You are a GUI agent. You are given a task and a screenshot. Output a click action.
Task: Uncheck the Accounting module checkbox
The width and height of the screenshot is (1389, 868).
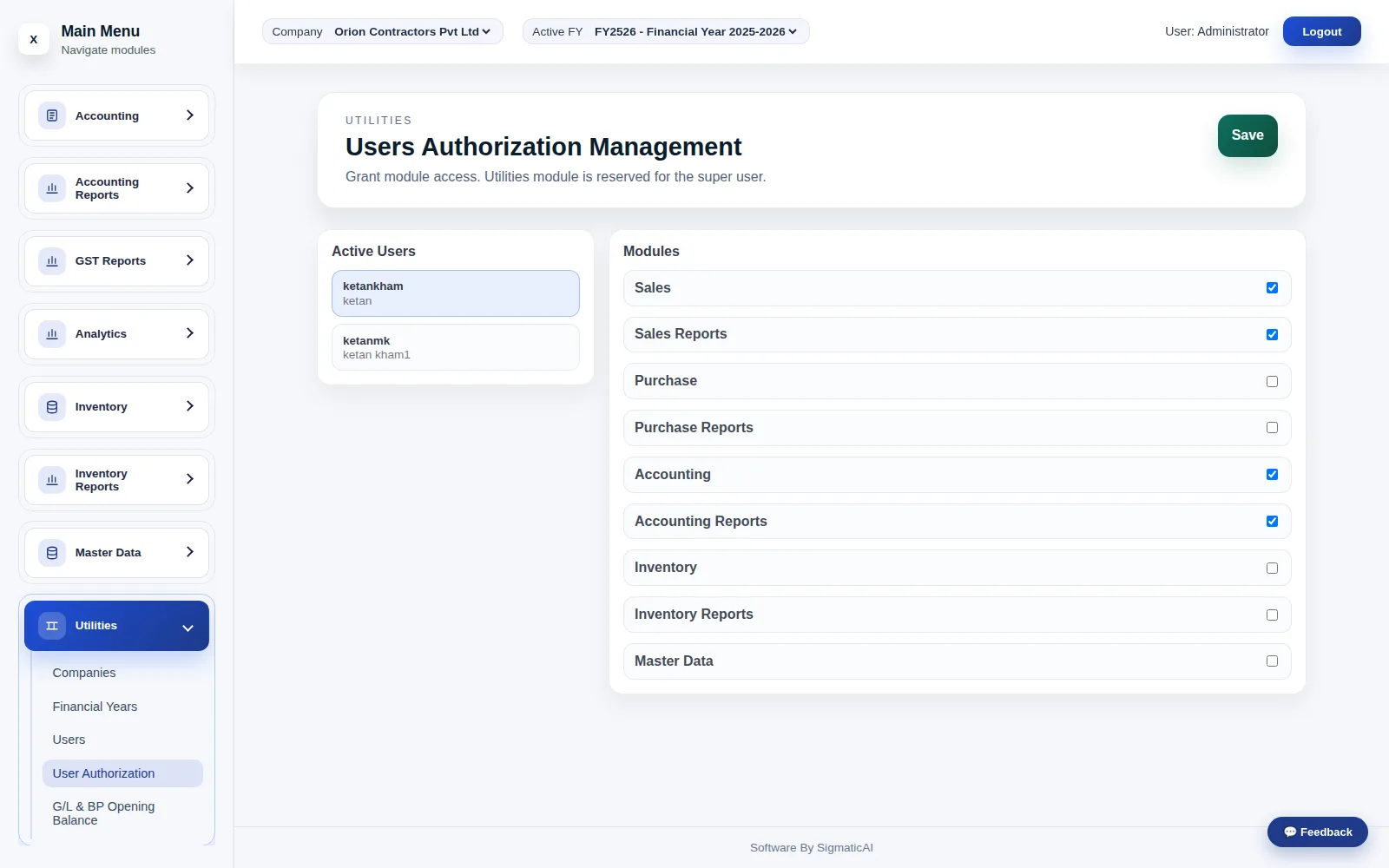click(1272, 475)
